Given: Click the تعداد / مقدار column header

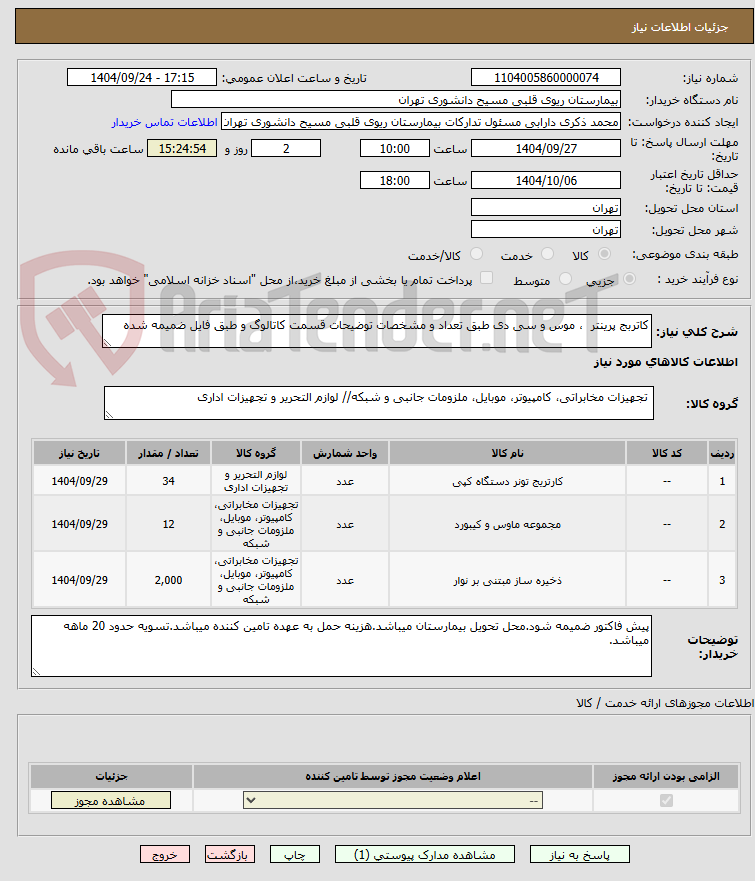Looking at the screenshot, I should [169, 453].
